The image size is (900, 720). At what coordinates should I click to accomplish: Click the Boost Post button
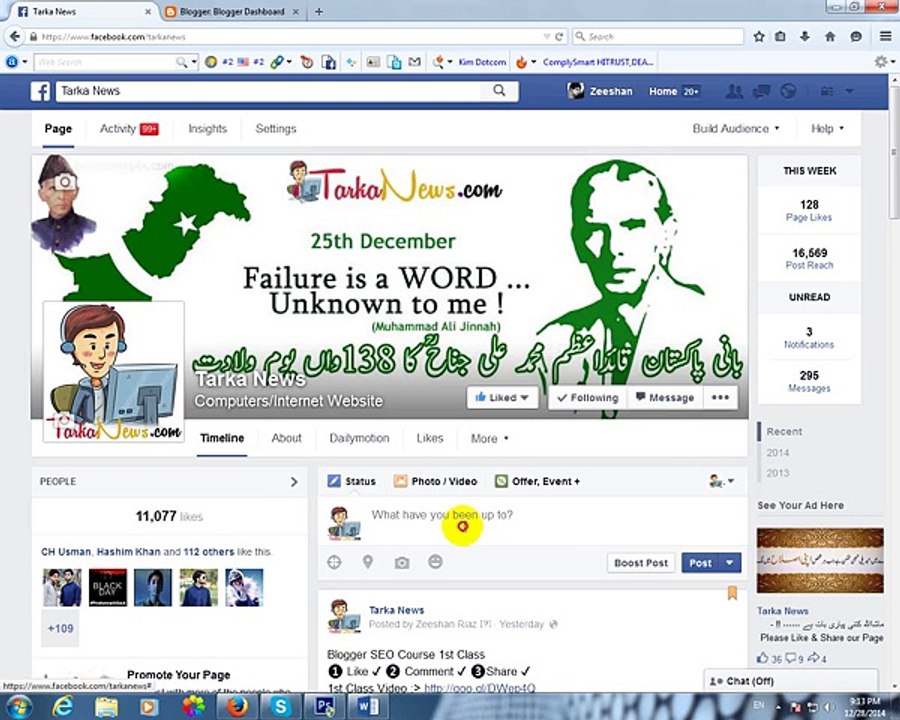[641, 563]
